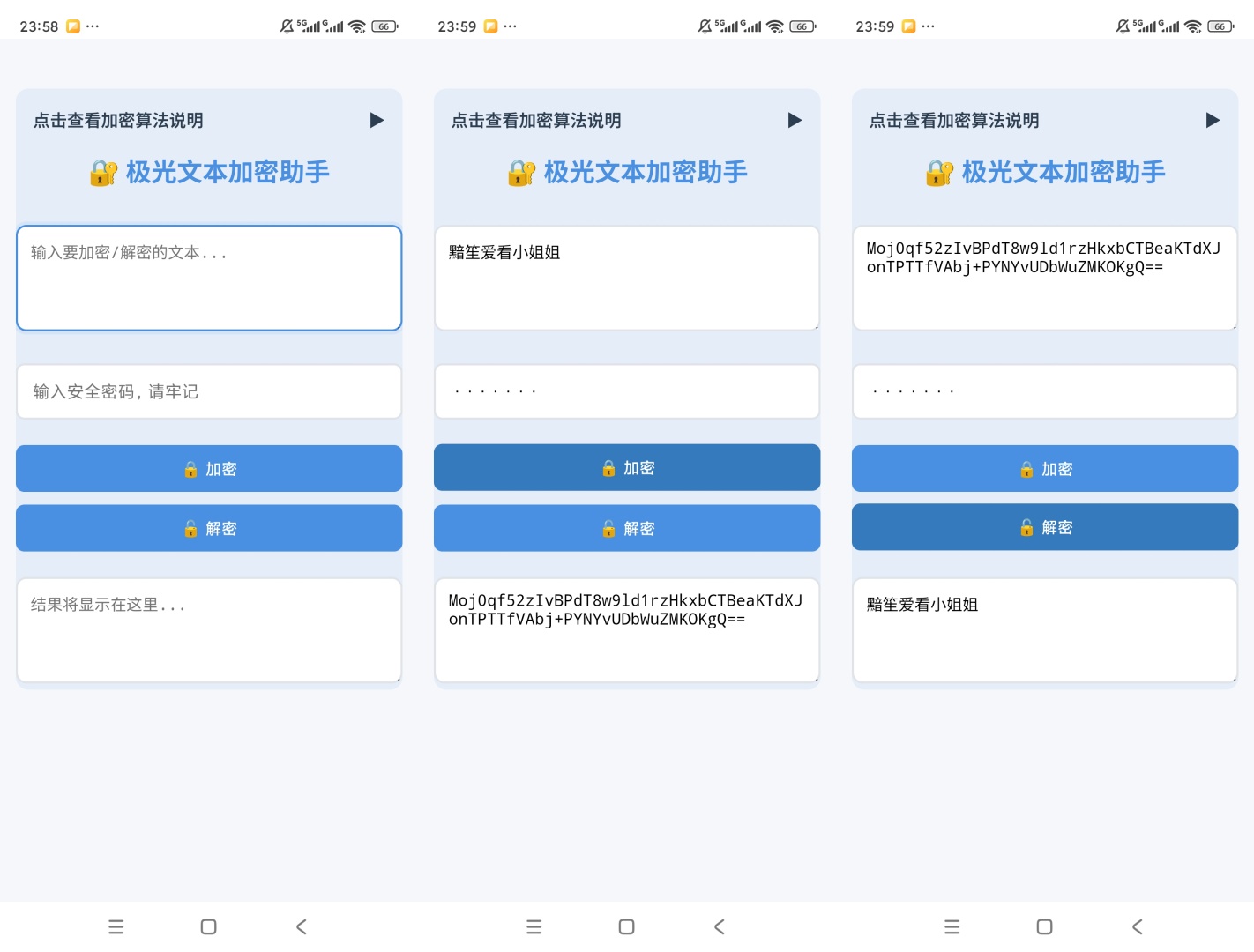Tap the home square on the right screen
Image resolution: width=1254 pixels, height=952 pixels.
point(1045,926)
